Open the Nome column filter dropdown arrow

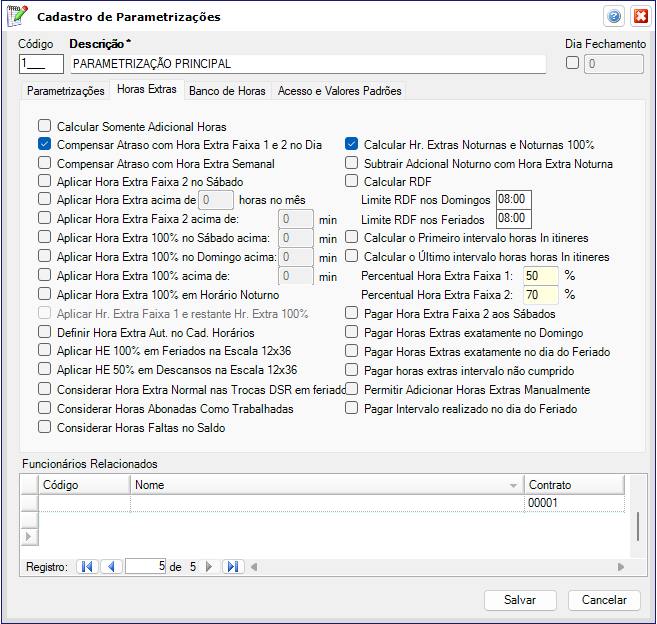(x=514, y=485)
